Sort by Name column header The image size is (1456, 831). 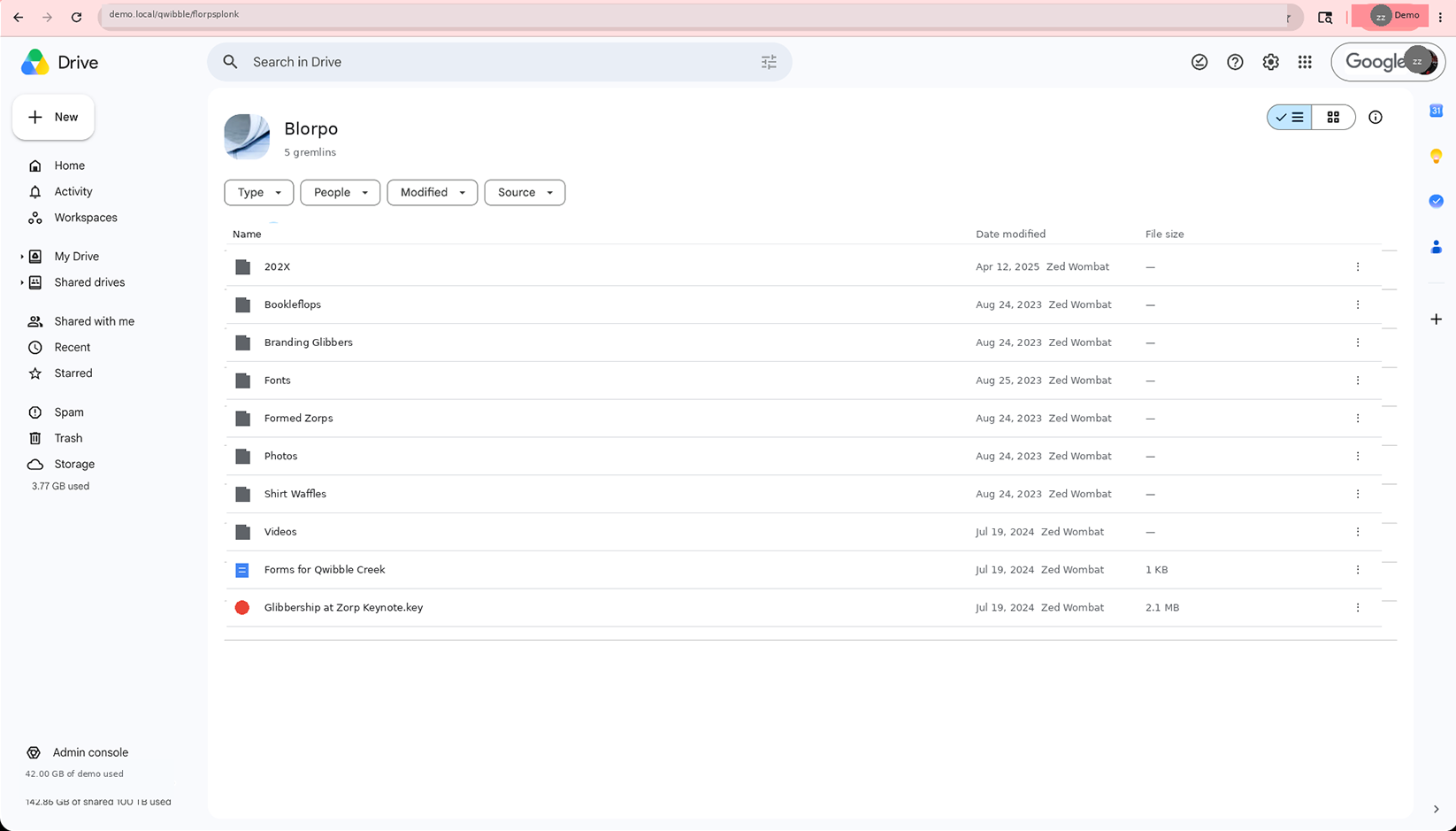(247, 235)
